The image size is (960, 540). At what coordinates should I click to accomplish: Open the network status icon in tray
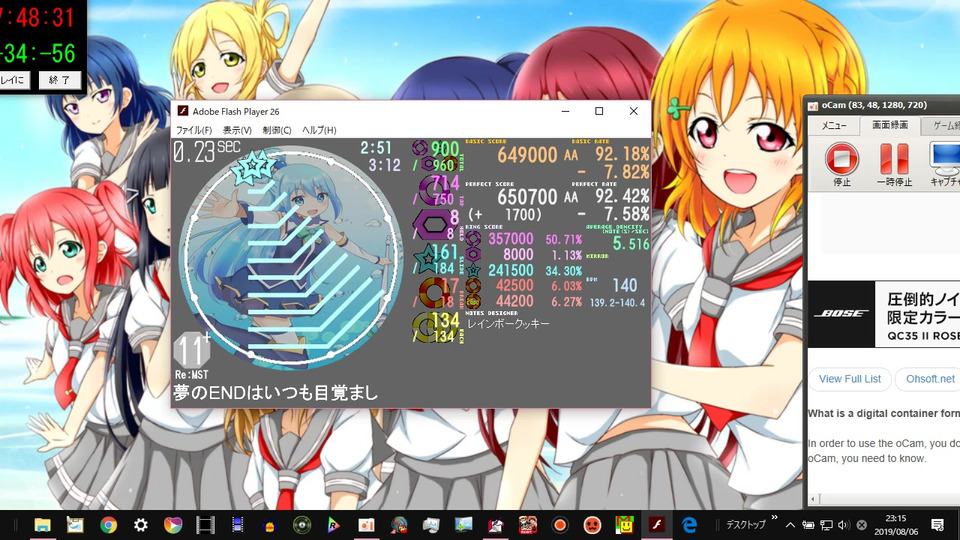pos(827,525)
